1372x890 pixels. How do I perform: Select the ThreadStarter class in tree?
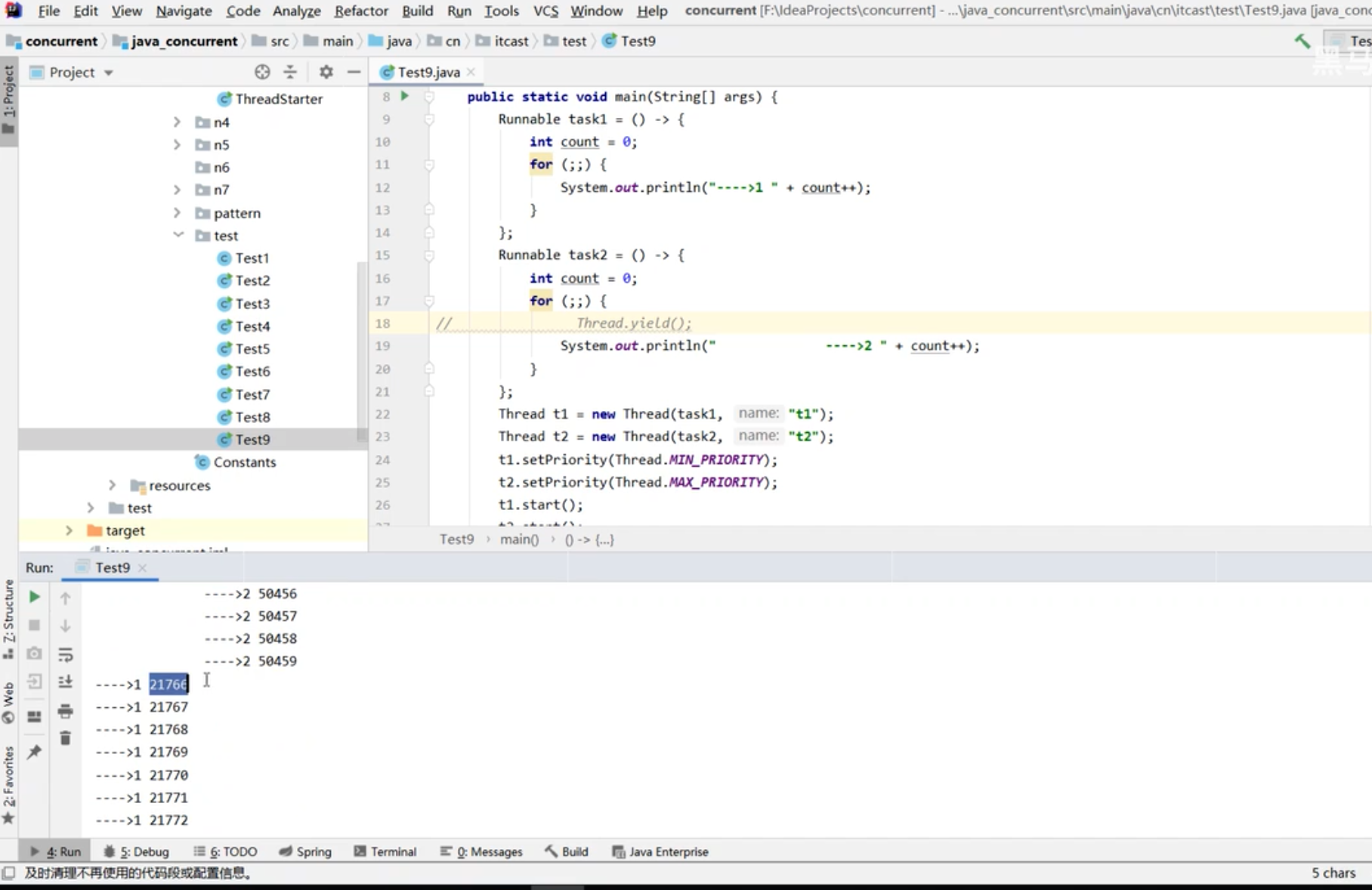tap(270, 99)
